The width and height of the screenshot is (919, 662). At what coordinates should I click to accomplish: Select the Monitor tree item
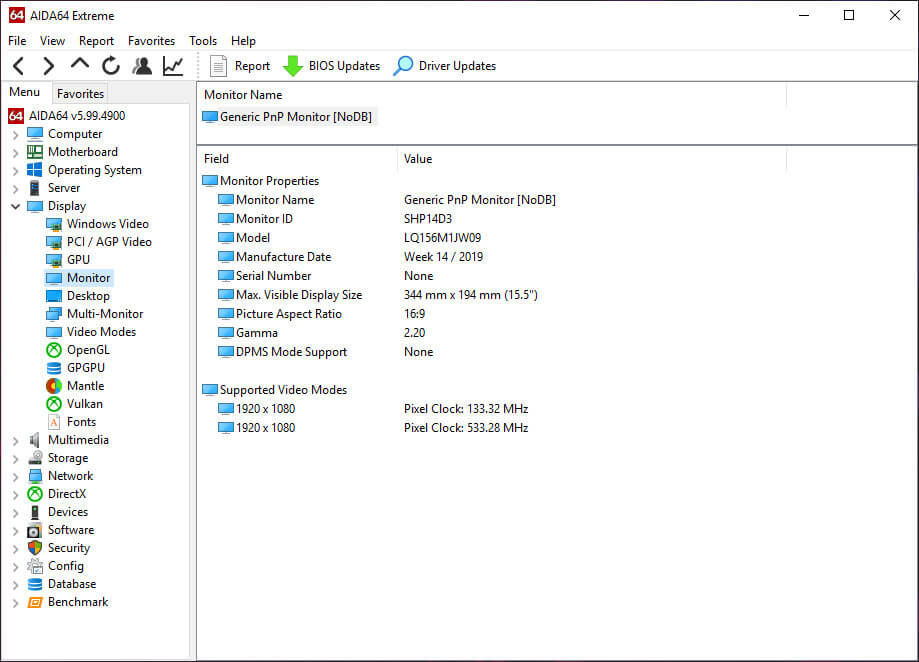click(89, 278)
